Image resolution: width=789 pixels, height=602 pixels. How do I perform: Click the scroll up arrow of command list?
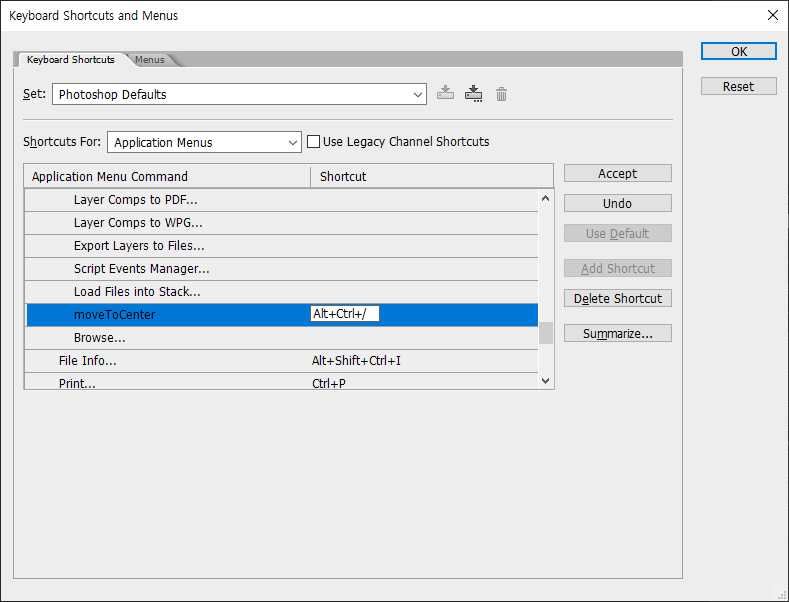545,198
